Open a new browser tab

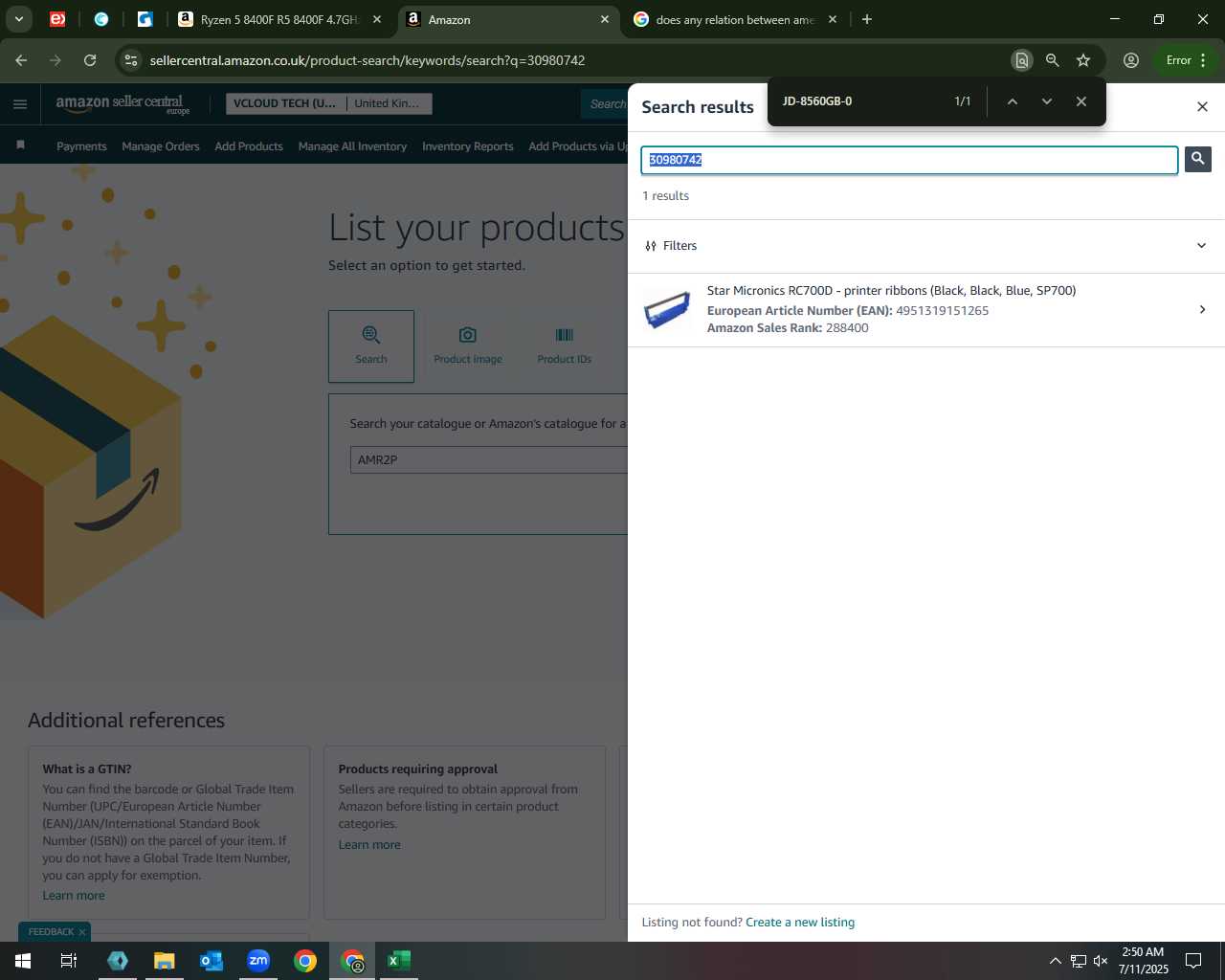867,19
